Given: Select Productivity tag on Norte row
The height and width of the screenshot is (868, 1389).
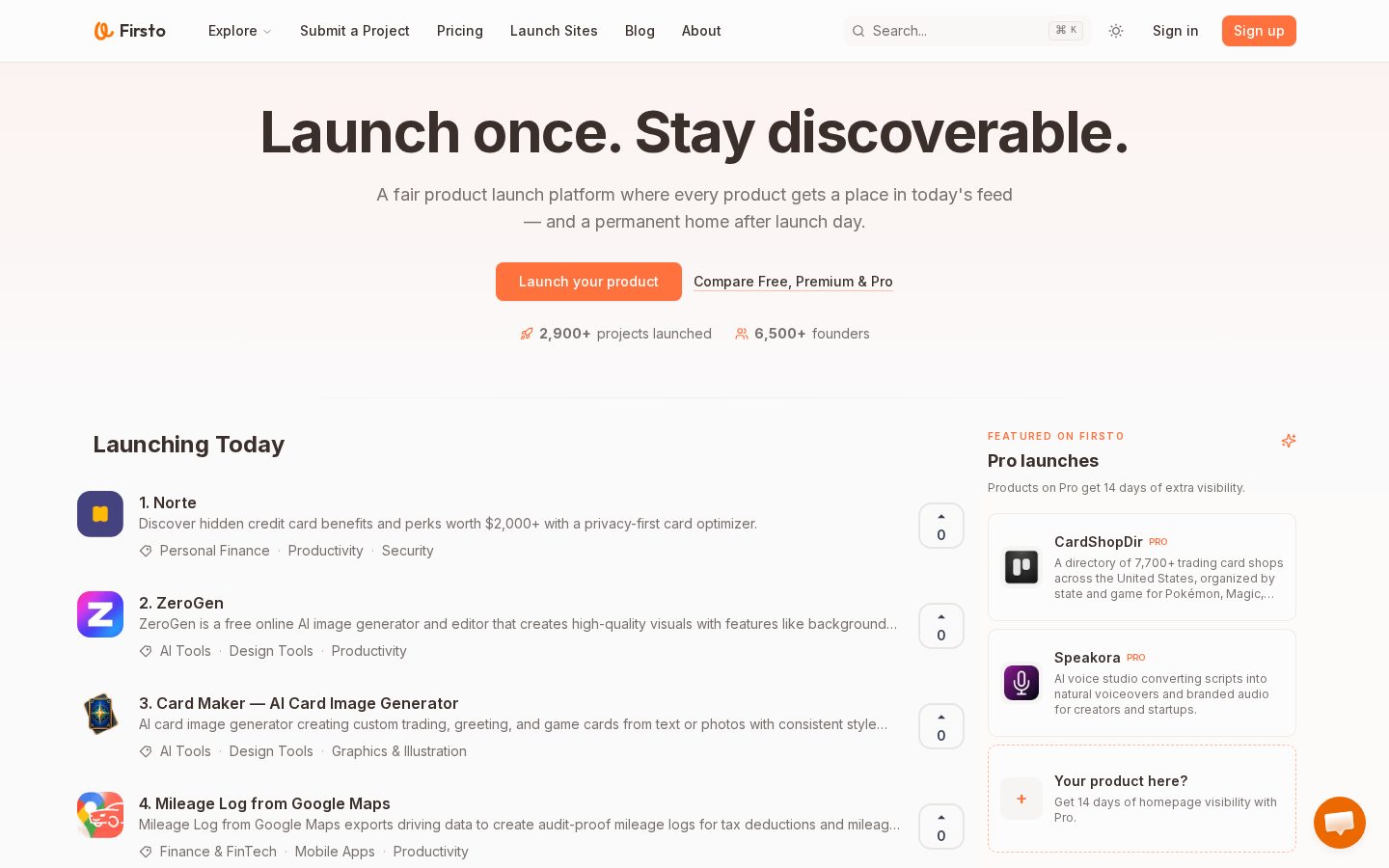Looking at the screenshot, I should tap(326, 551).
